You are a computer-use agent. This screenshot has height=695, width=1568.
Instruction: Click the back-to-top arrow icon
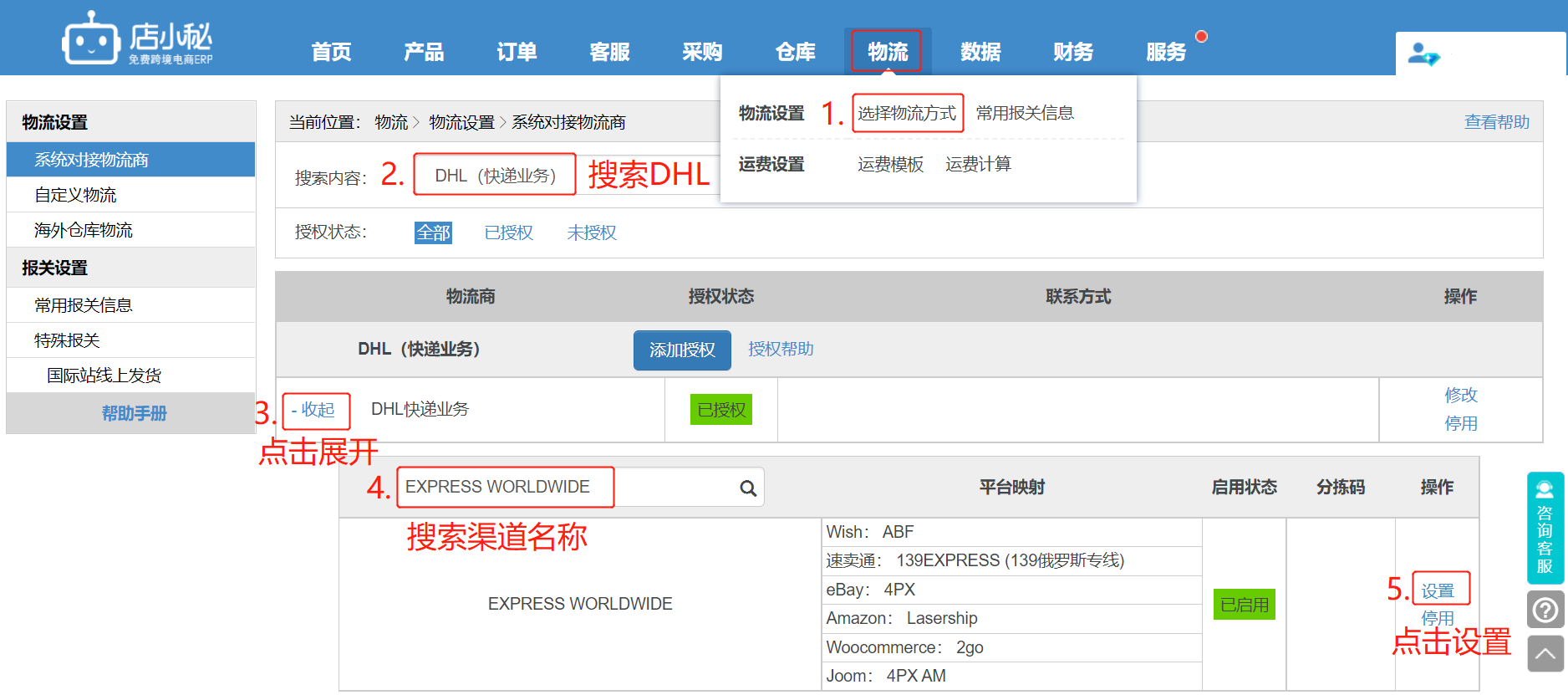point(1545,653)
